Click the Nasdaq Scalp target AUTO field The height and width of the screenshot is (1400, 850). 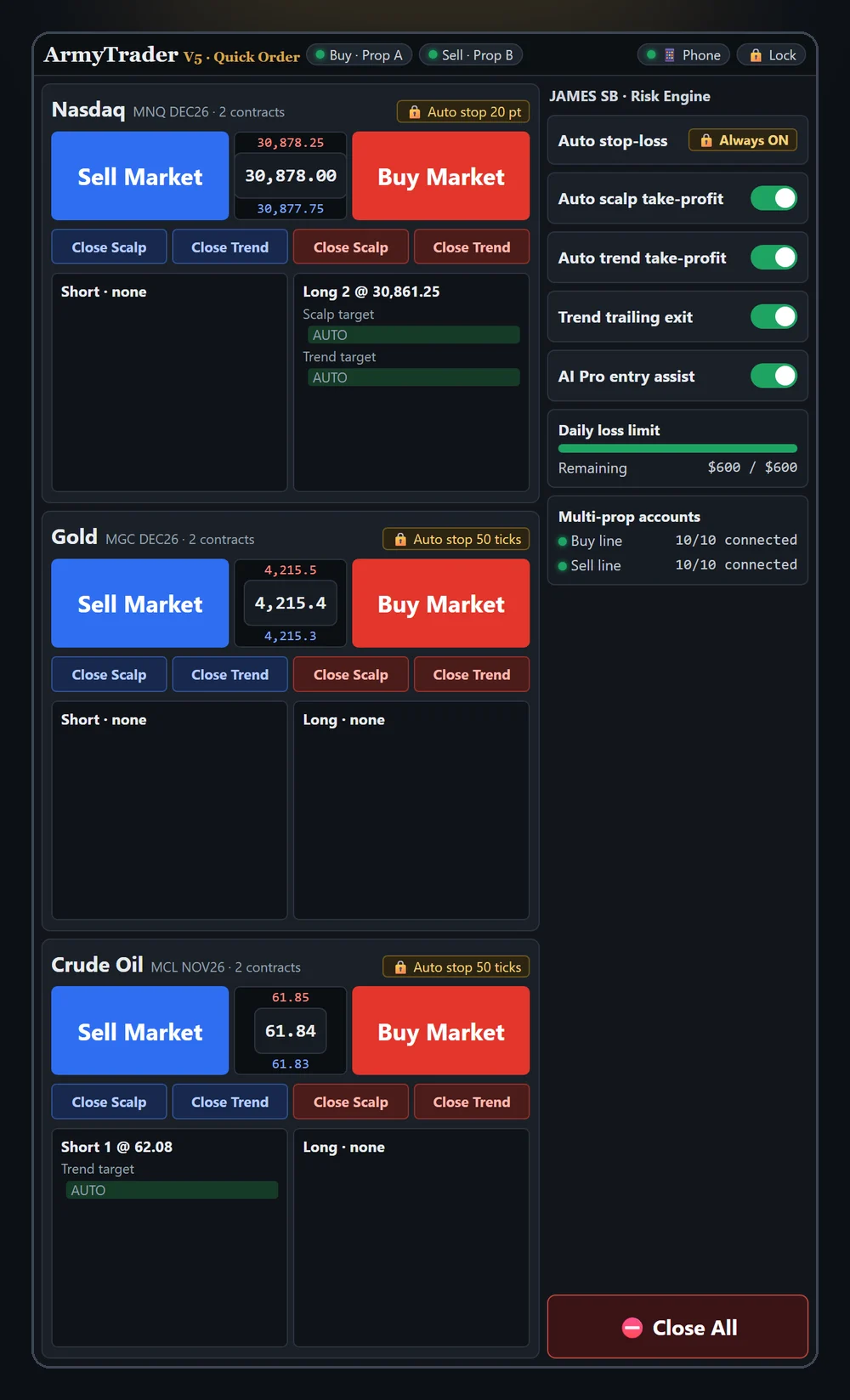click(x=413, y=335)
